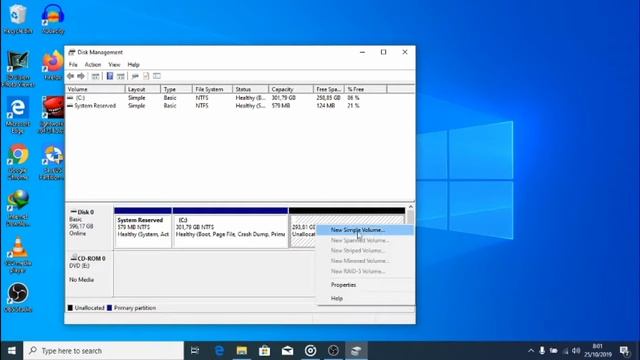Sort by the Free Space column header
Image resolution: width=640 pixels, height=360 pixels.
click(329, 89)
